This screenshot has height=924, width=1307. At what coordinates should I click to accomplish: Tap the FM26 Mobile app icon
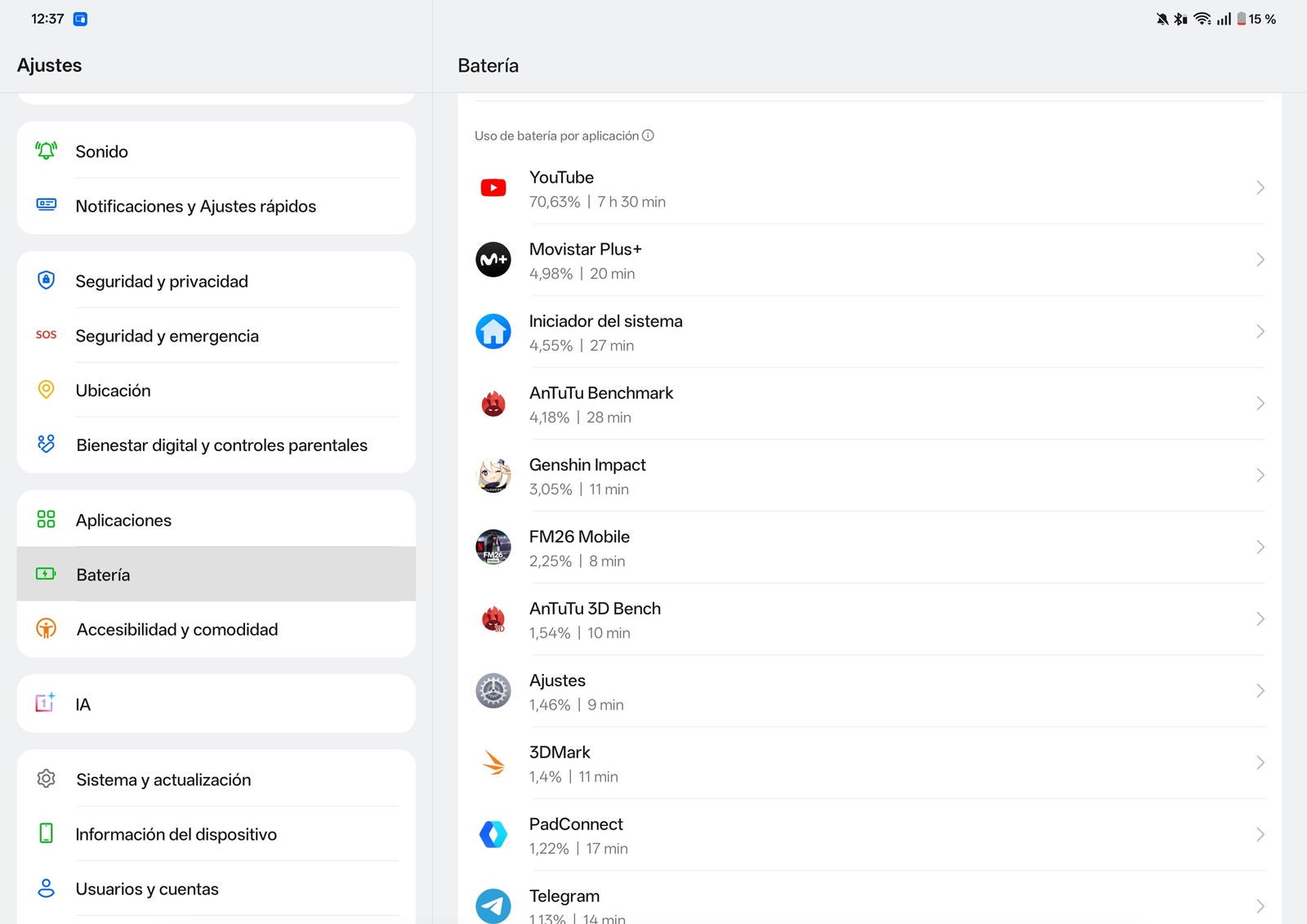pos(493,547)
